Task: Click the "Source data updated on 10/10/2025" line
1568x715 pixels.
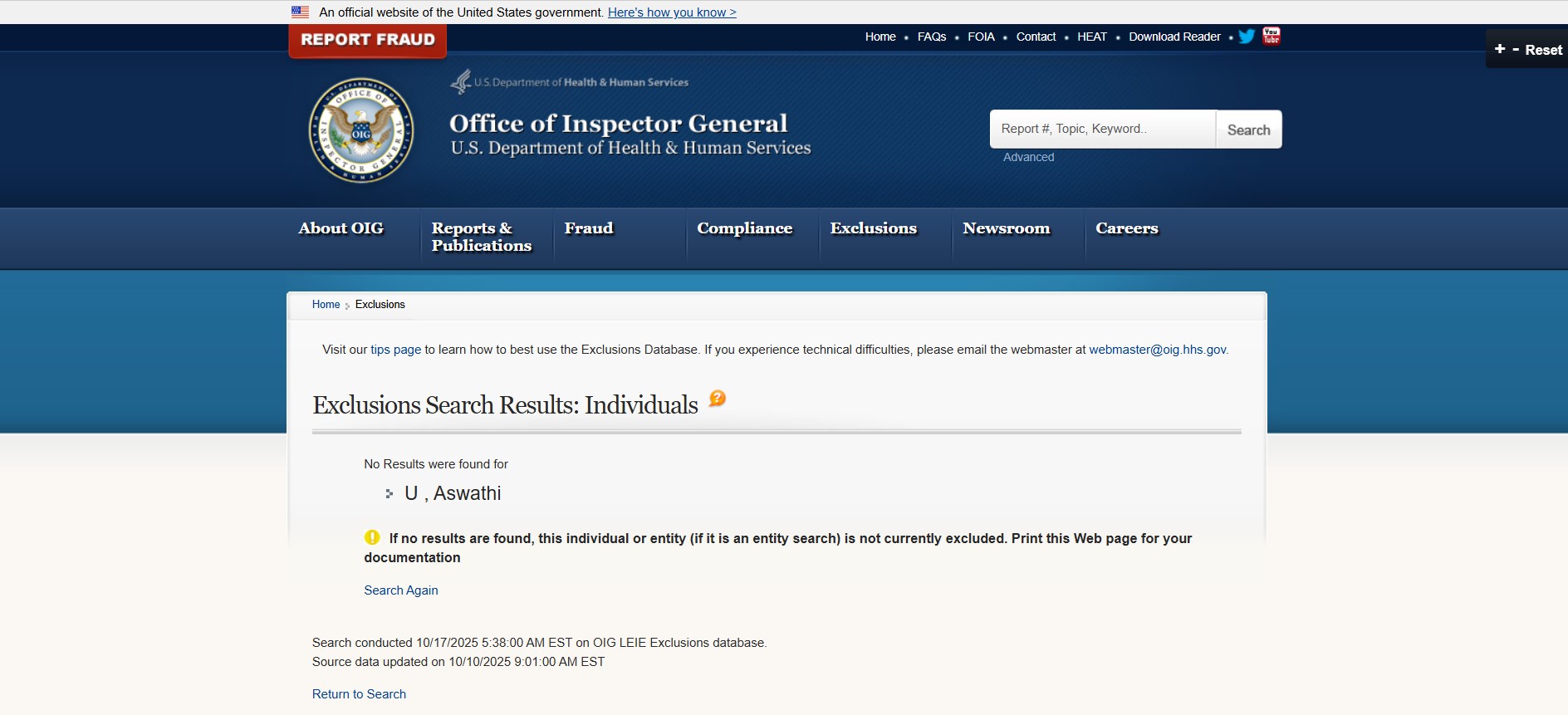Action: 458,662
